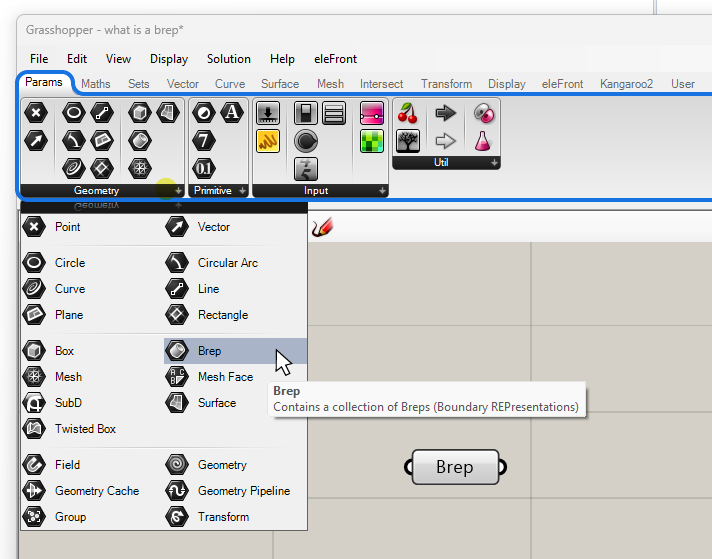Image resolution: width=712 pixels, height=559 pixels.
Task: Click the white outlined arrow icon in Util panel
Action: pyautogui.click(x=445, y=141)
